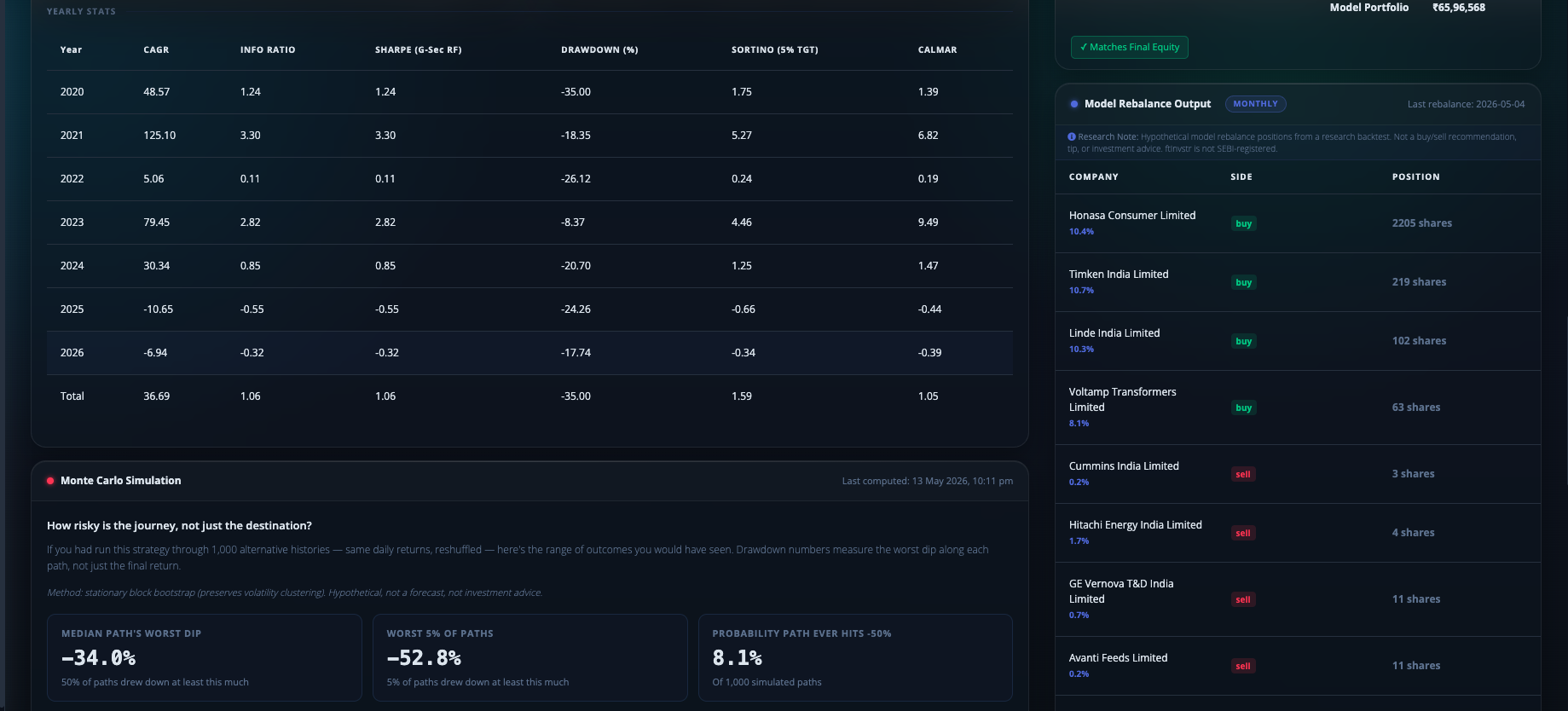Click the GE Vernova T&D India Limited name

1121,592
